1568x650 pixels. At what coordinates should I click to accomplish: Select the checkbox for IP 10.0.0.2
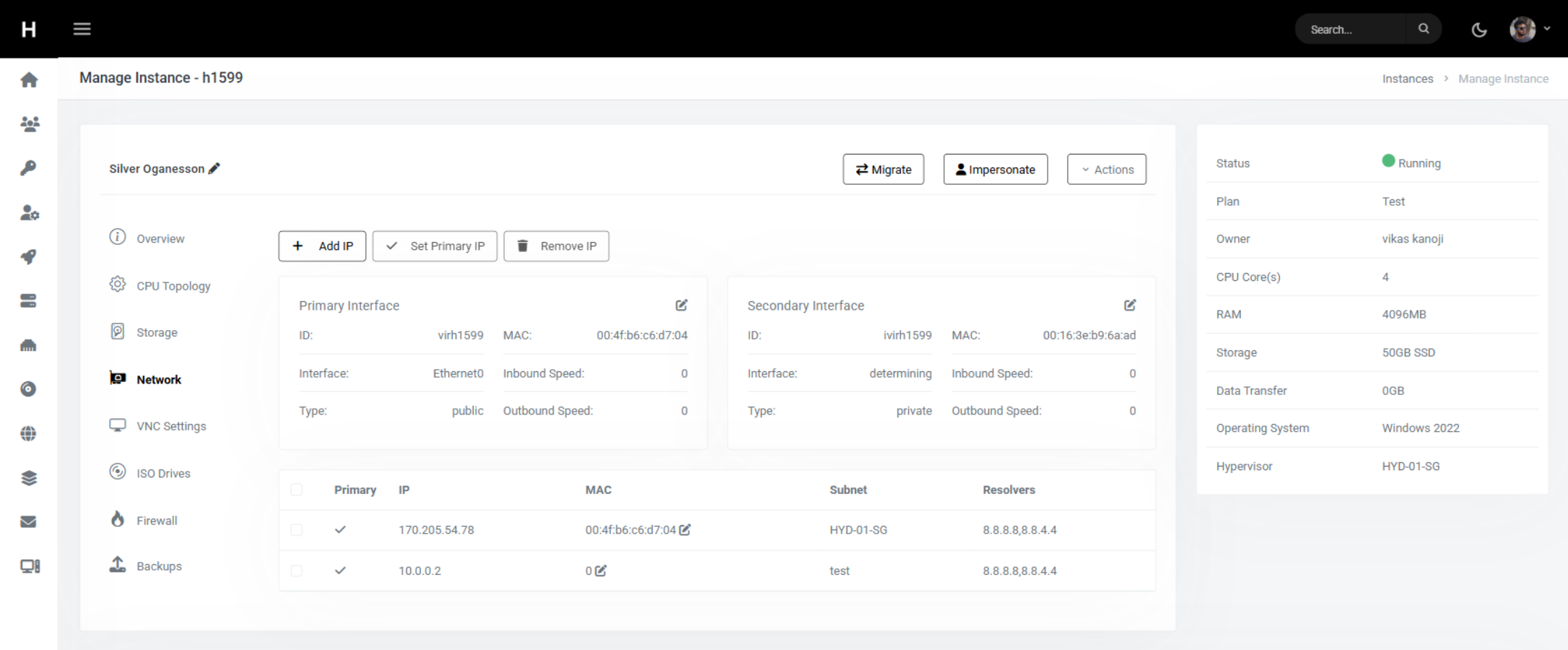coord(297,571)
